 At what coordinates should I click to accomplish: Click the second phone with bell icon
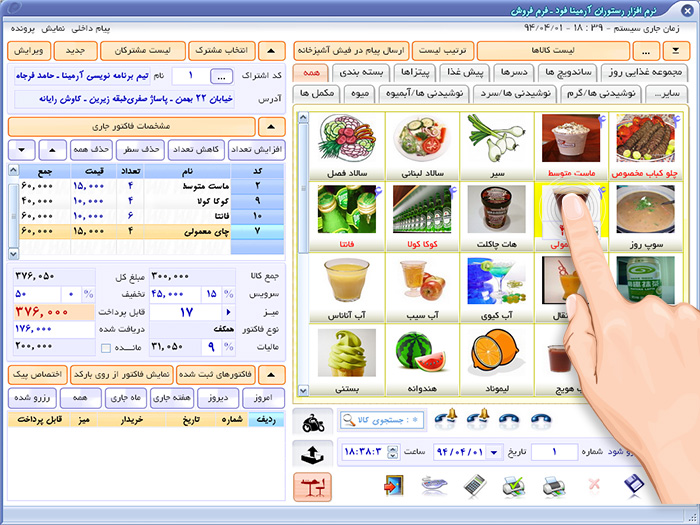tap(478, 420)
